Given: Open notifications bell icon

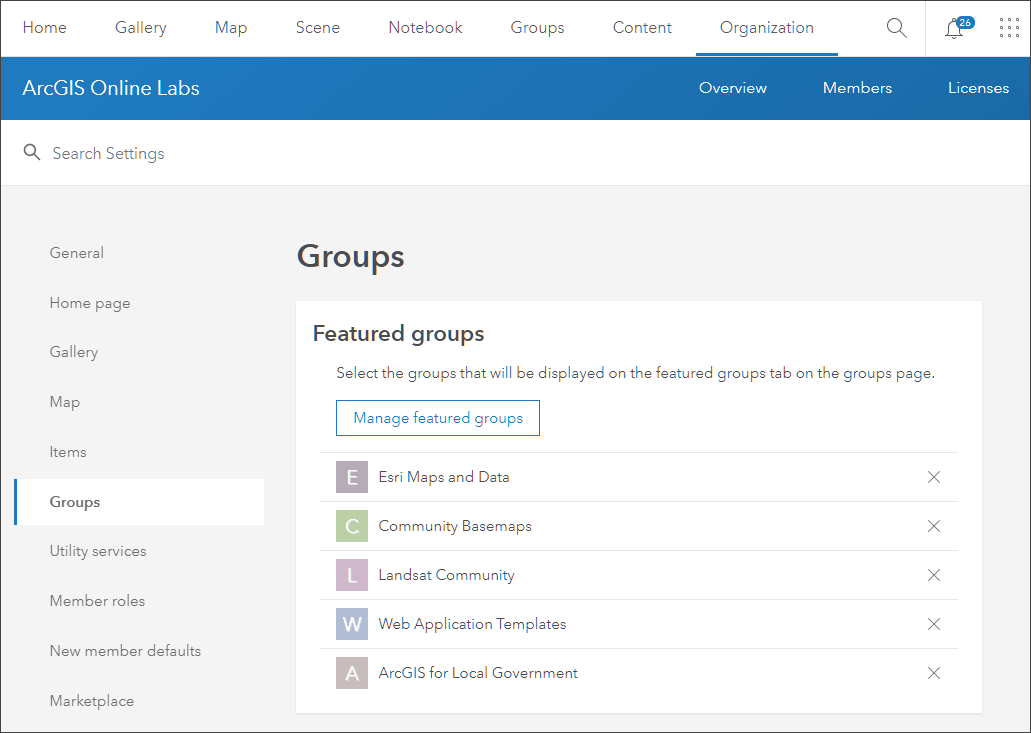Looking at the screenshot, I should [954, 29].
